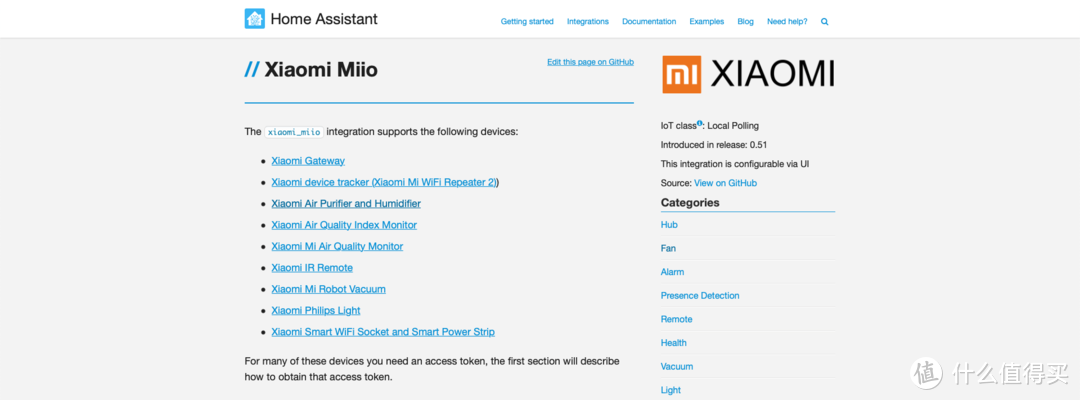Open Xiaomi Air Quality Index Monitor link
1080x400 pixels.
(344, 225)
